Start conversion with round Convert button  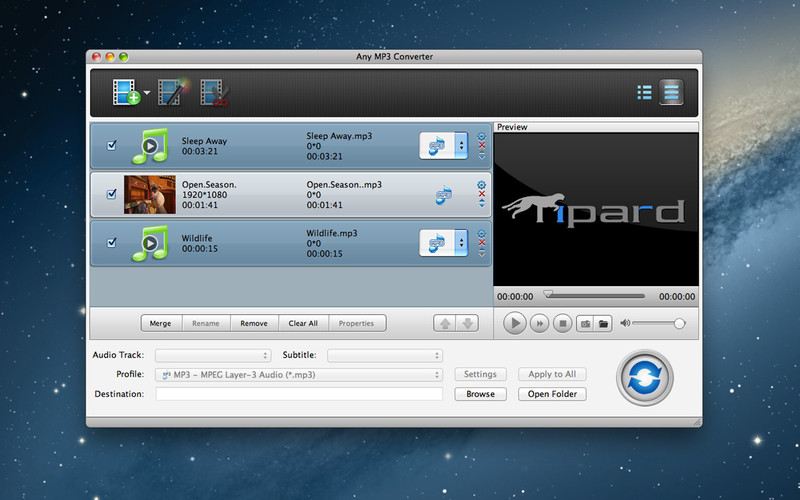tap(645, 378)
